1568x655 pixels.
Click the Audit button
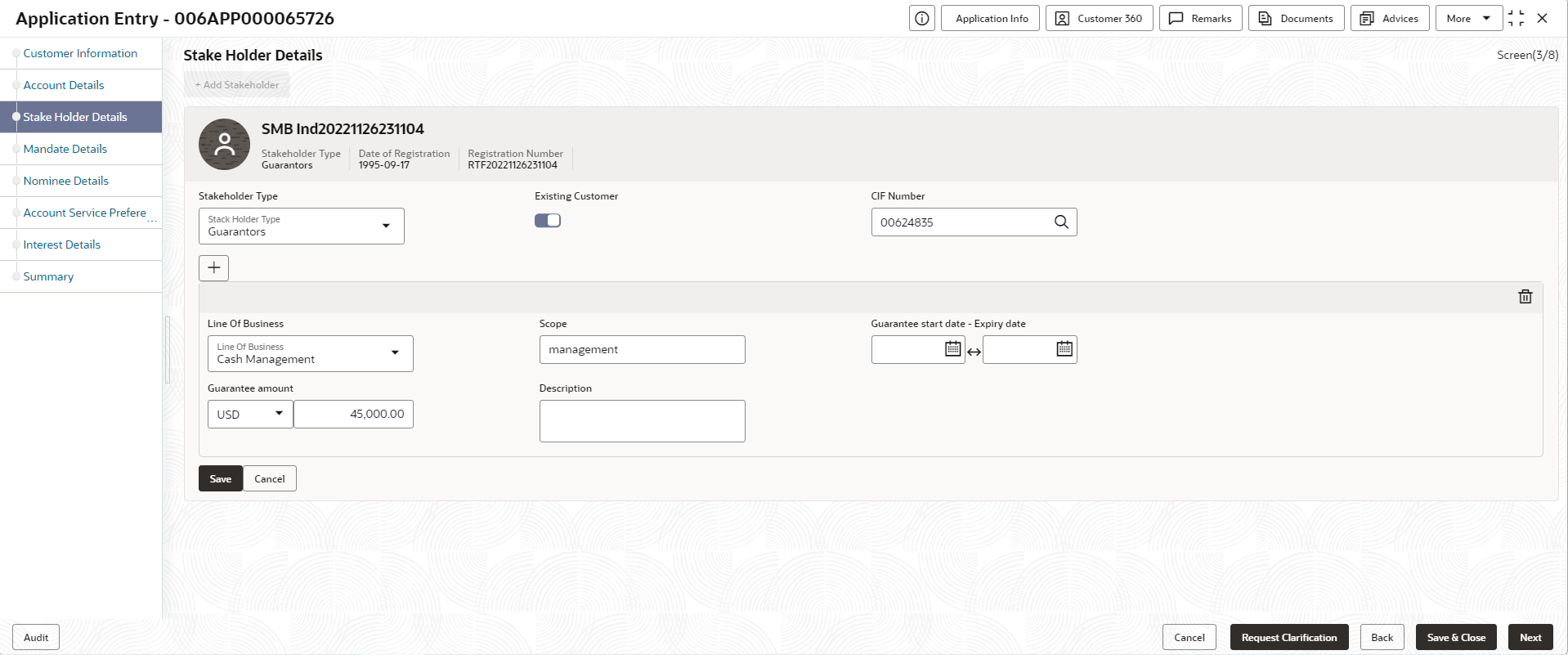click(x=36, y=638)
